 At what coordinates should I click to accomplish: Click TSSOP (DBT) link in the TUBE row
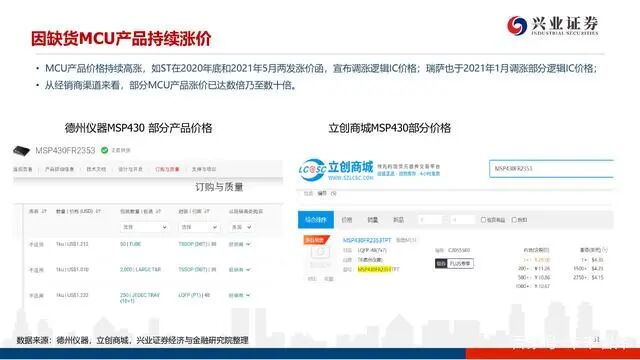click(197, 244)
